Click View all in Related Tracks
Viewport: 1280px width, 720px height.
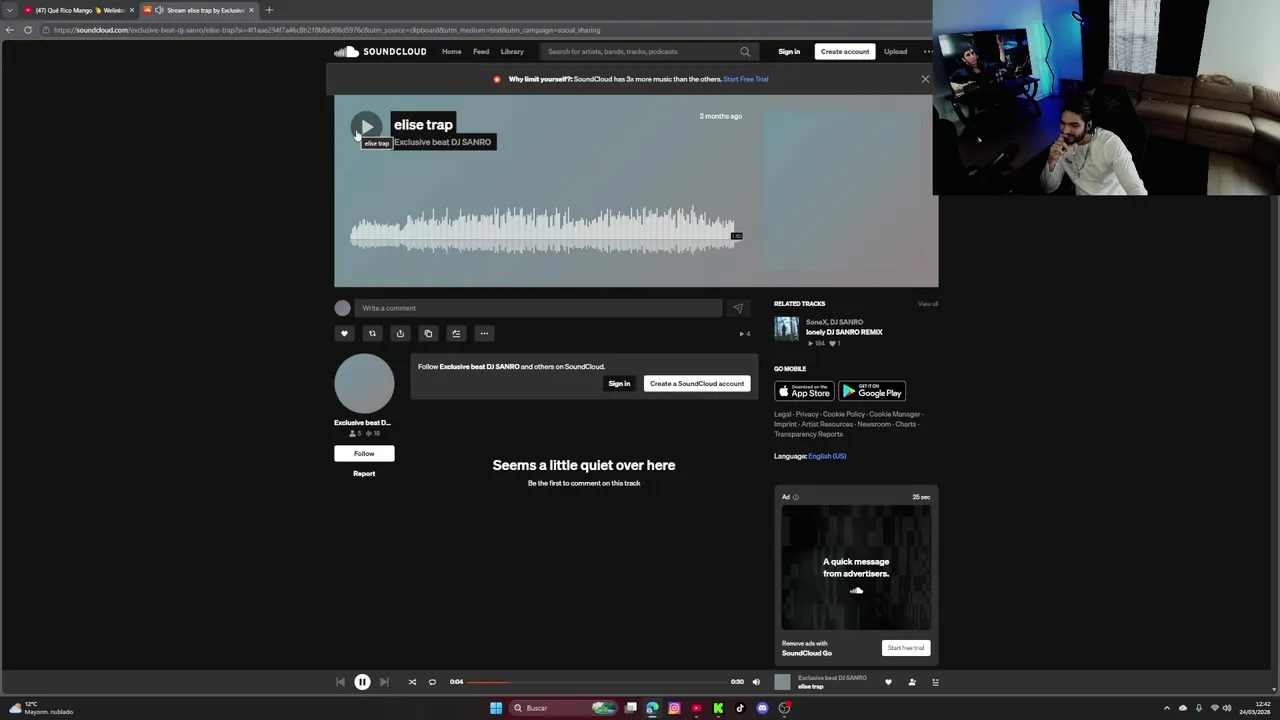click(x=928, y=304)
